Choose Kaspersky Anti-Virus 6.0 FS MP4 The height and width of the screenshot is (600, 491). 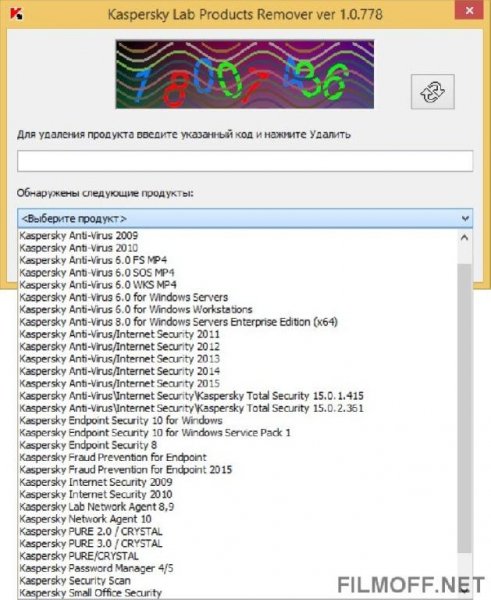click(238, 260)
